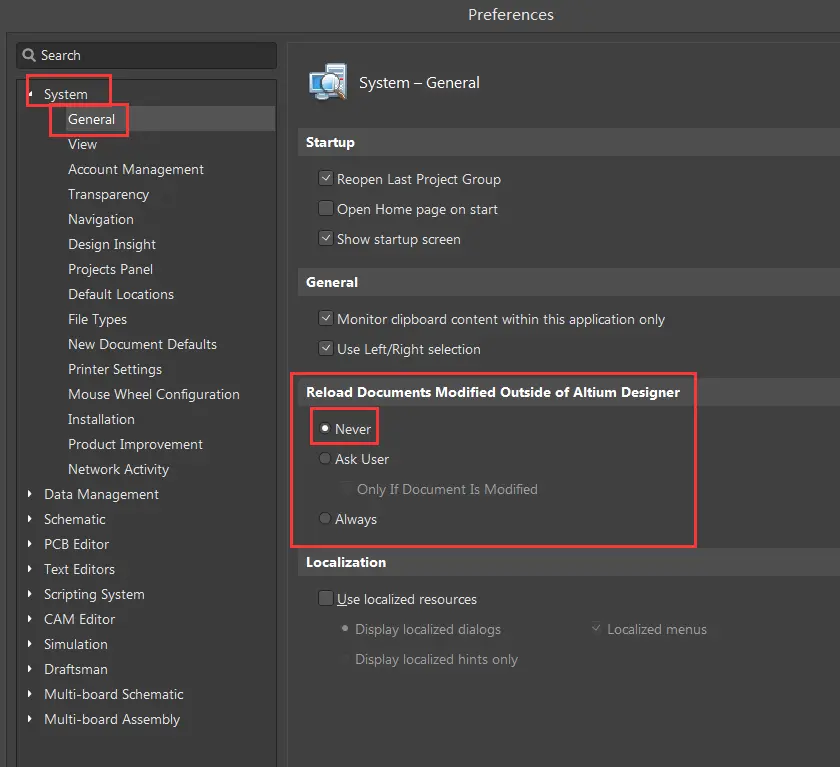Select the PCB Editor label
Viewport: 840px width, 767px height.
tap(77, 544)
